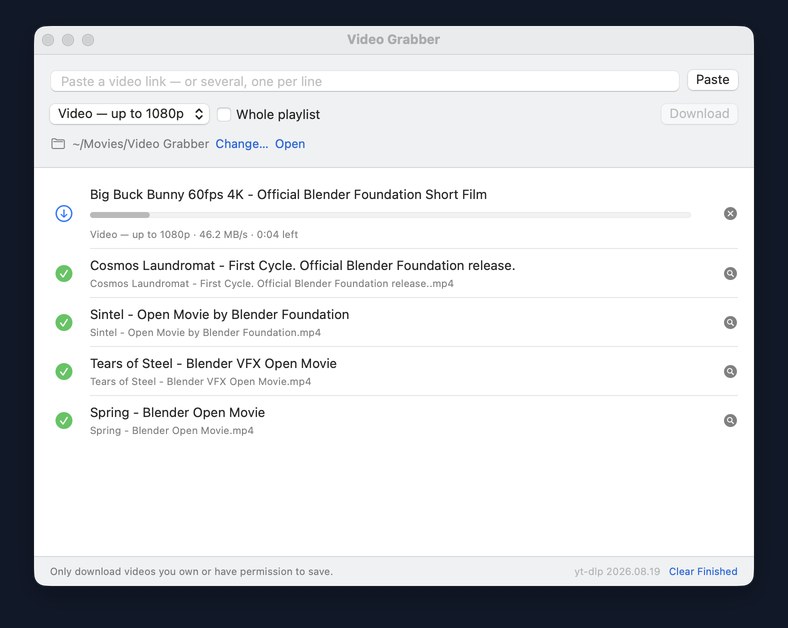The width and height of the screenshot is (788, 628).
Task: Focus the video link input field
Action: point(365,81)
